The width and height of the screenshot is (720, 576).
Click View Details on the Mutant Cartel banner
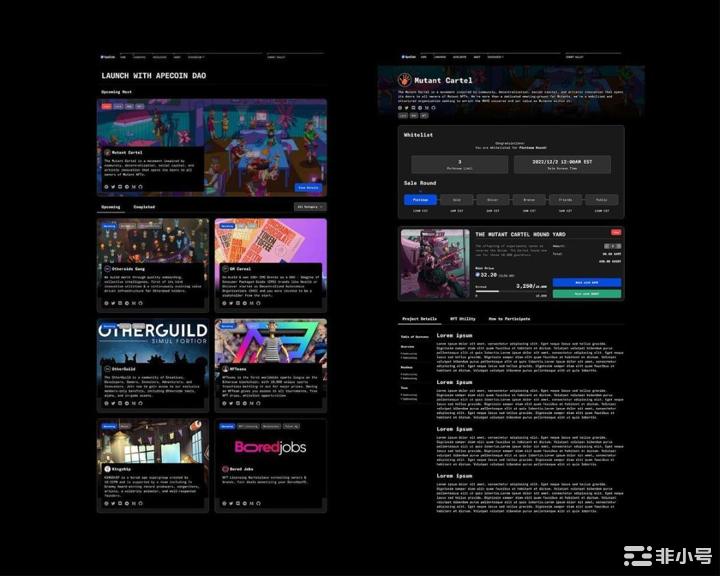tap(308, 187)
